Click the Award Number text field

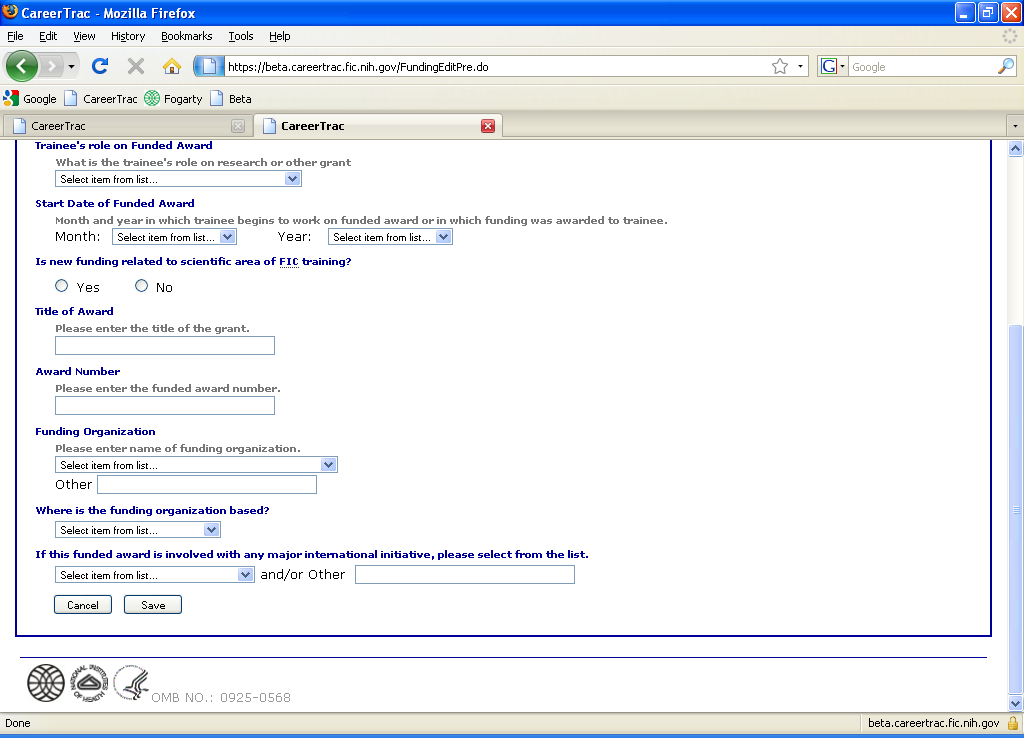tap(165, 406)
